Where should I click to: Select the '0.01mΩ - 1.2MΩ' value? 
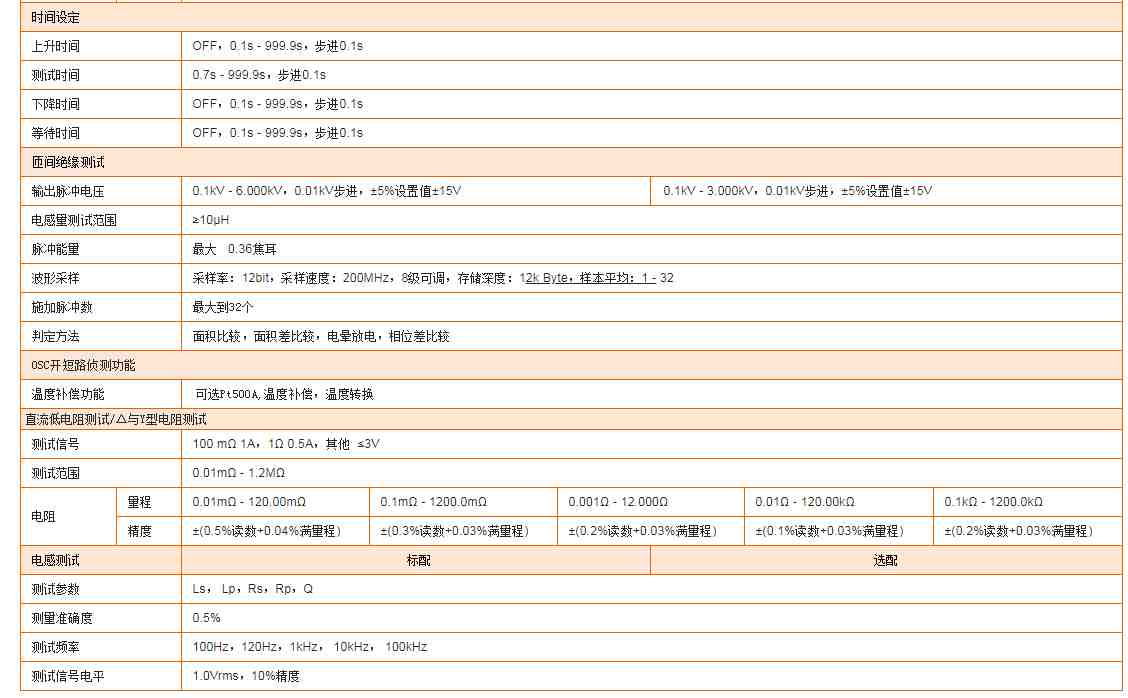tap(239, 473)
